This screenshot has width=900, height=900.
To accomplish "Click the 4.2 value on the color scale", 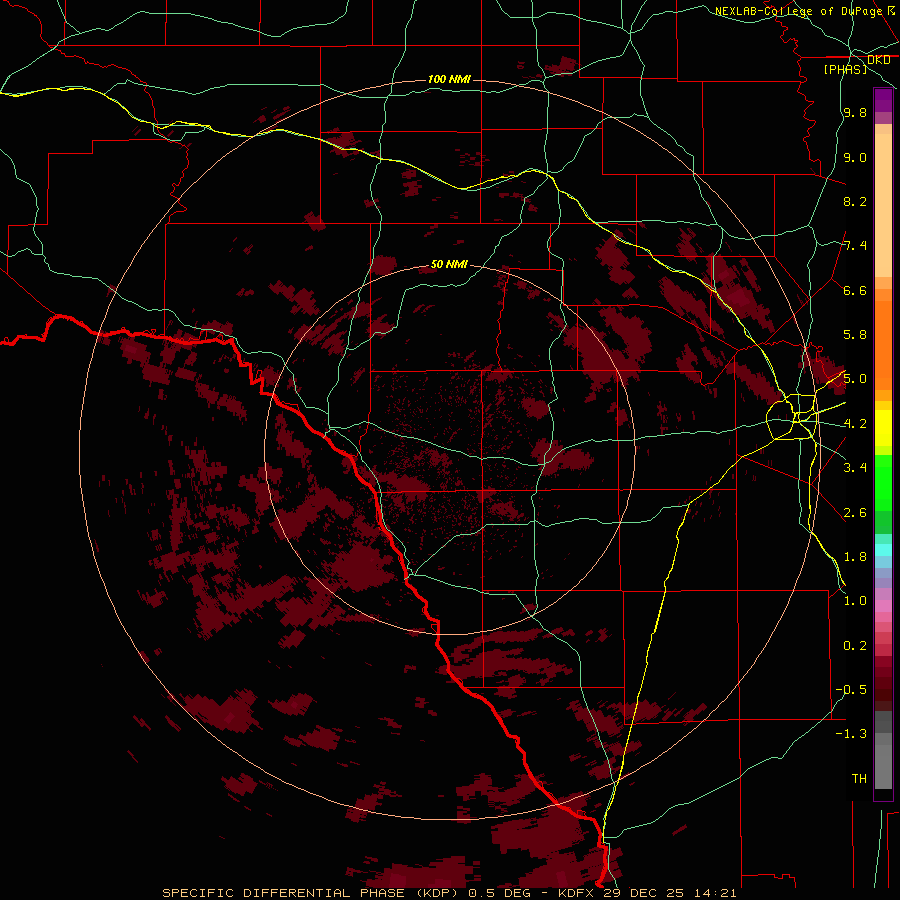I will pos(855,424).
